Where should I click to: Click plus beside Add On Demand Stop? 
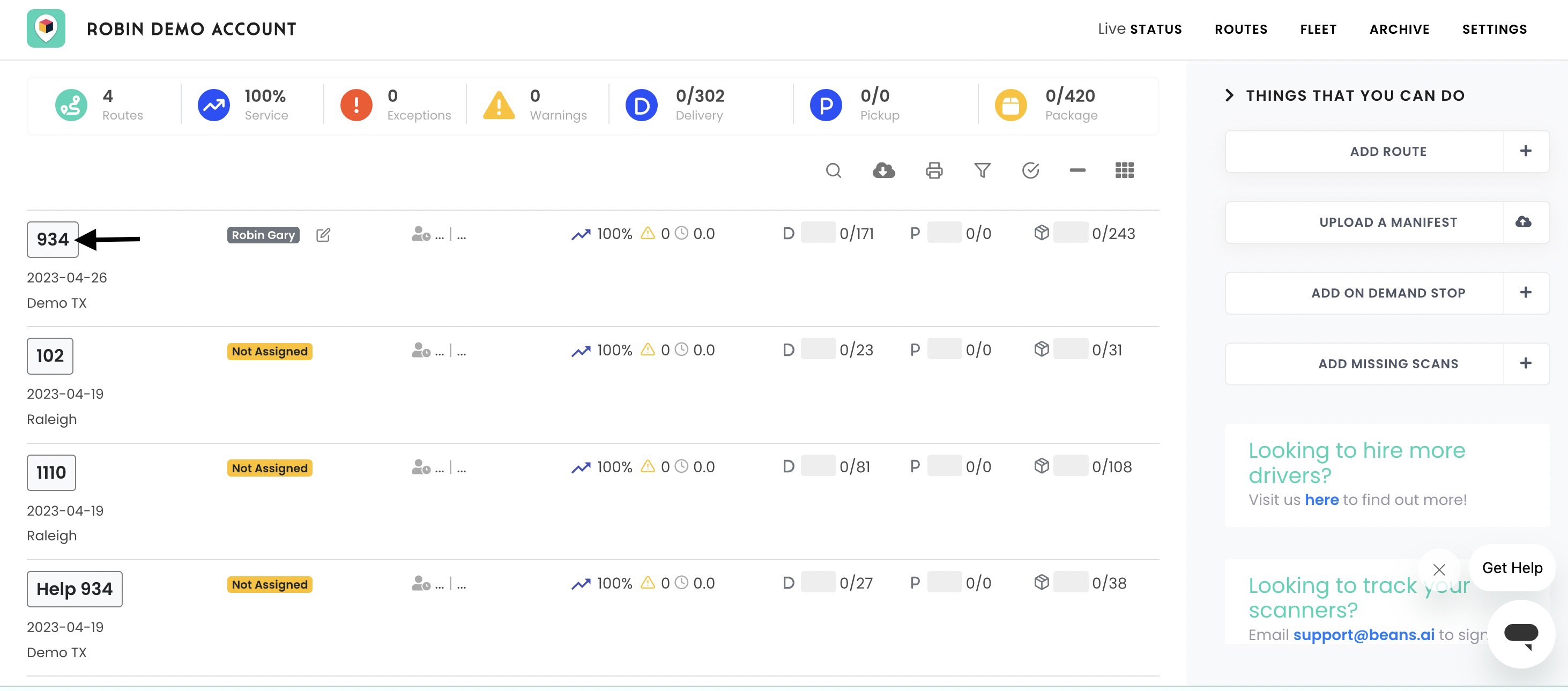coord(1526,293)
